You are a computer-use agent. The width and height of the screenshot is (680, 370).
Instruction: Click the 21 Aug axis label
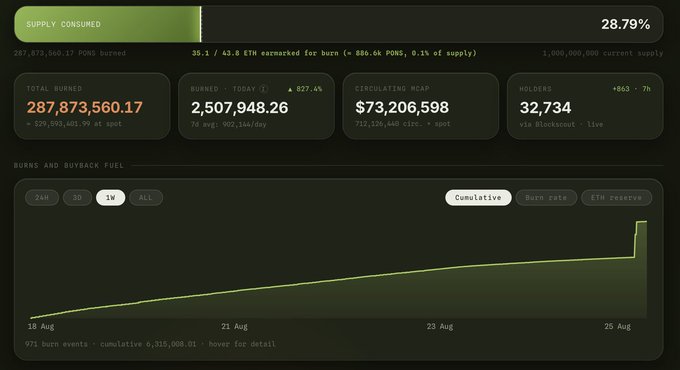tap(234, 326)
